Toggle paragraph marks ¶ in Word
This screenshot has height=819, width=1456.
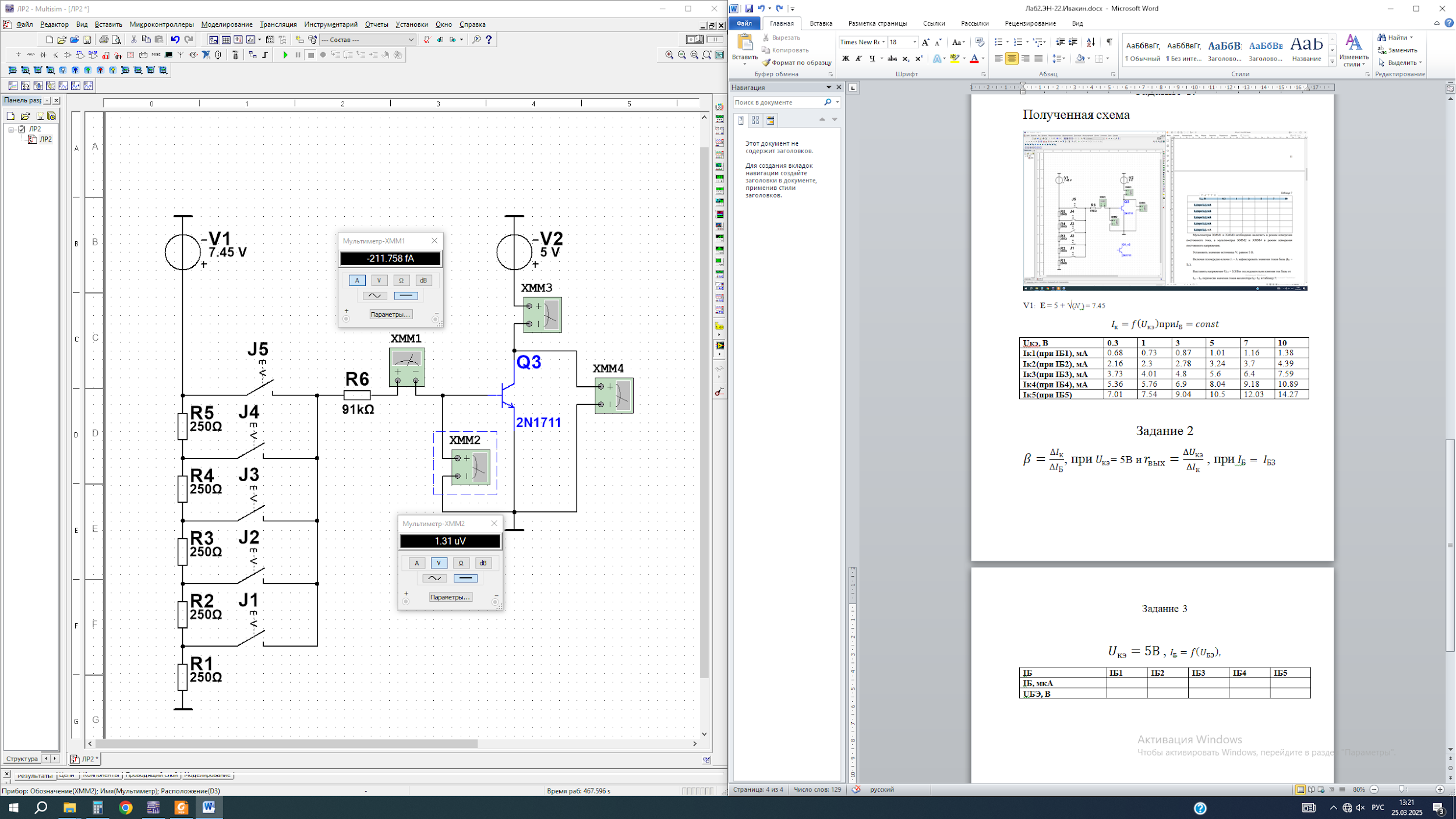[1109, 42]
